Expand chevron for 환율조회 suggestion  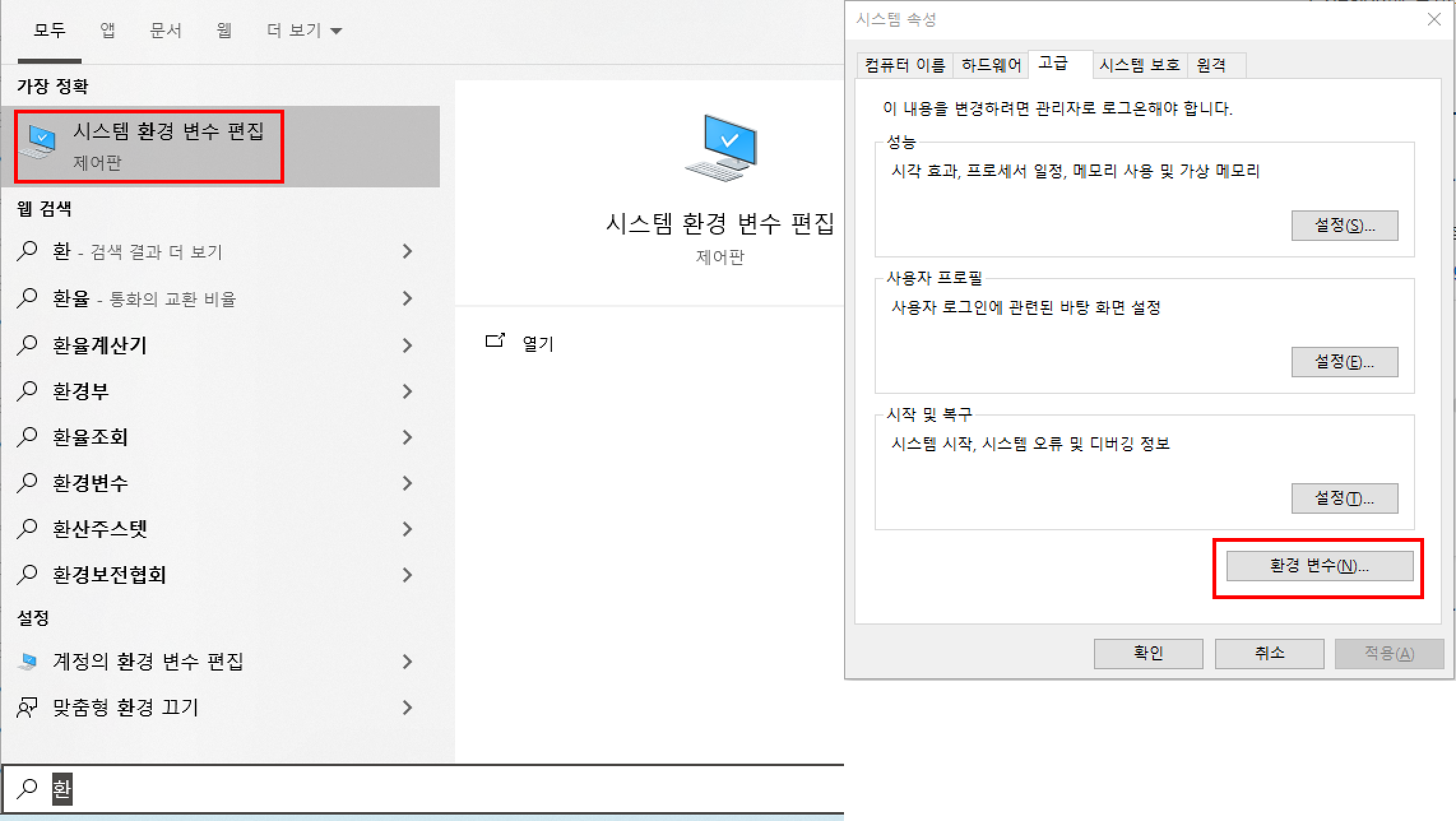tap(407, 437)
